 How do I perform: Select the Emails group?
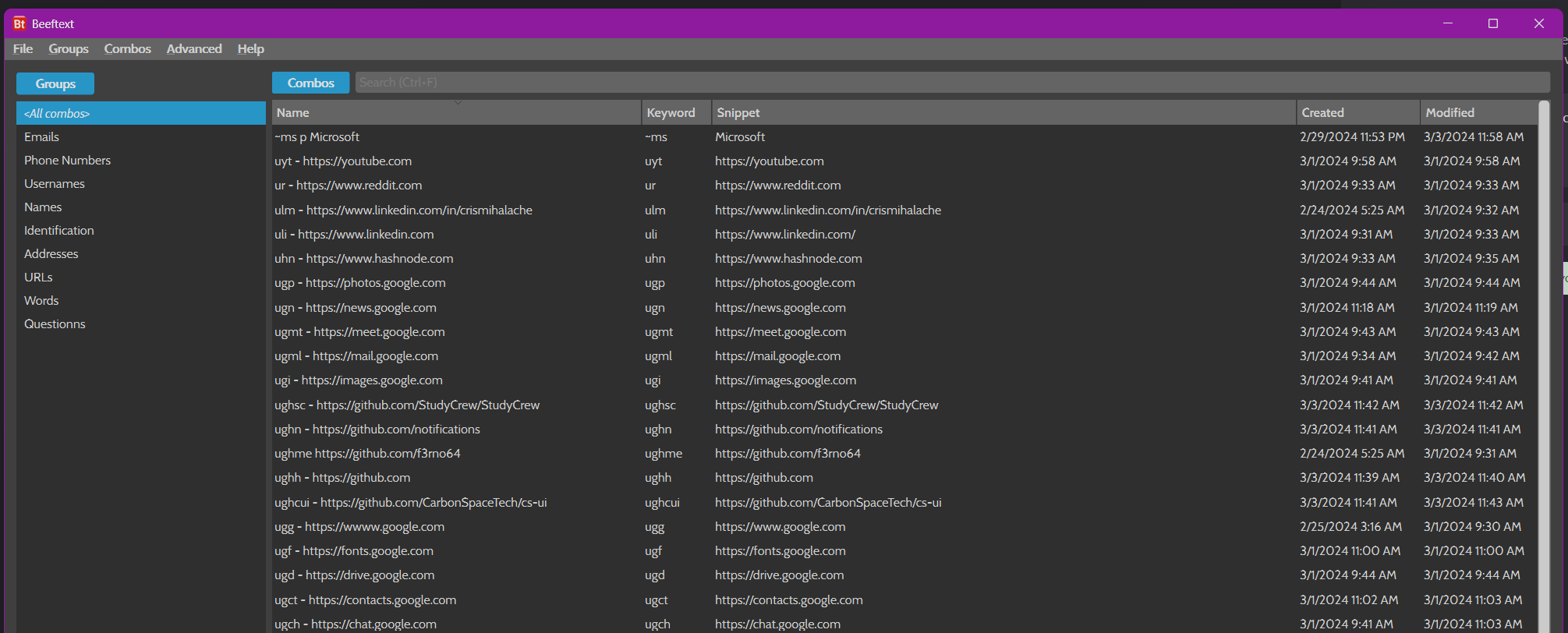point(141,136)
